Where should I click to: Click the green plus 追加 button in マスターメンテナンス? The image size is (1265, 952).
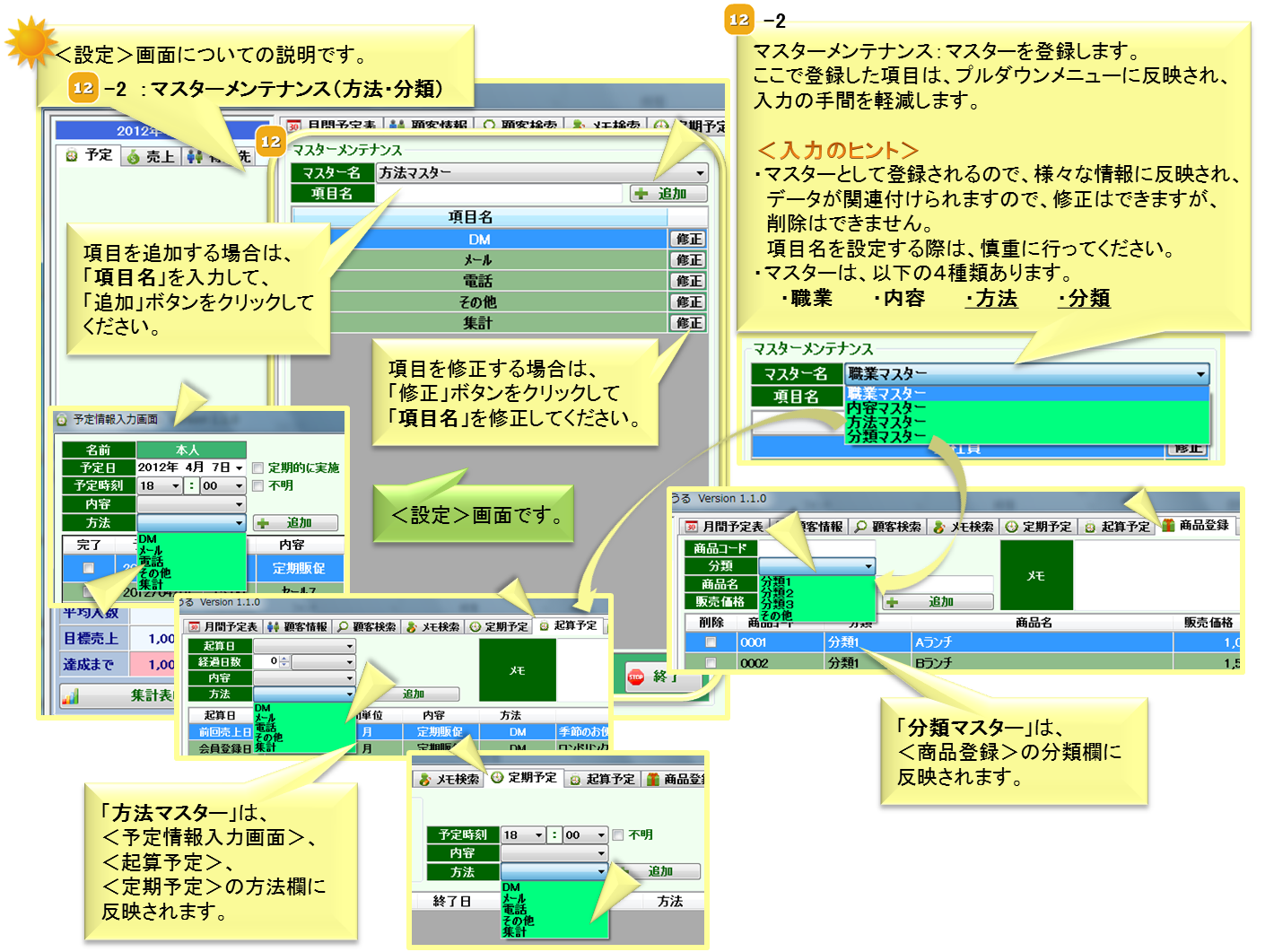click(669, 194)
